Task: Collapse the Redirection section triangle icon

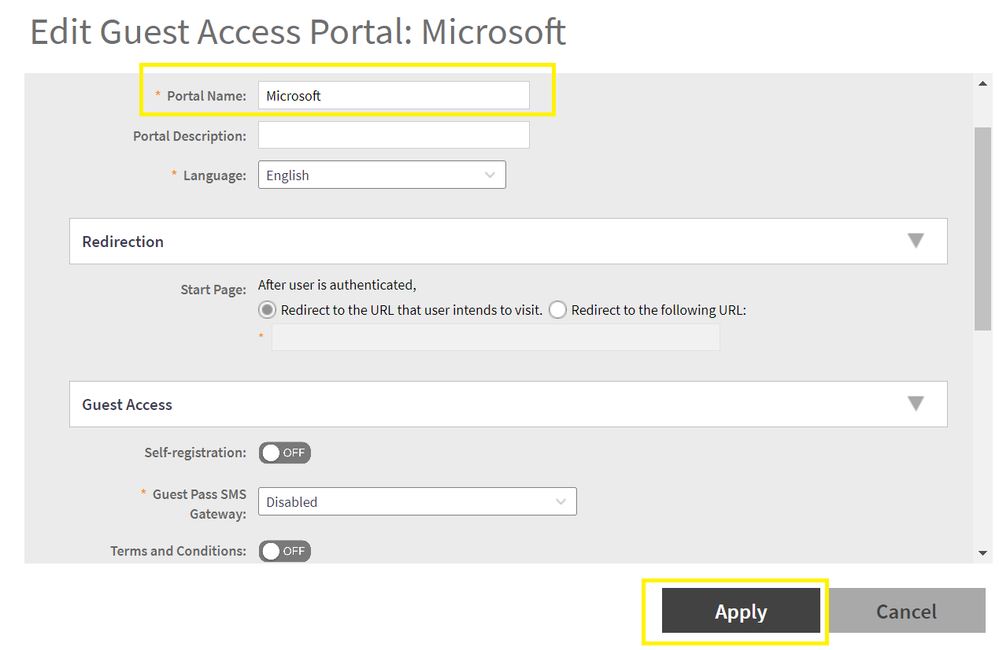Action: 915,241
